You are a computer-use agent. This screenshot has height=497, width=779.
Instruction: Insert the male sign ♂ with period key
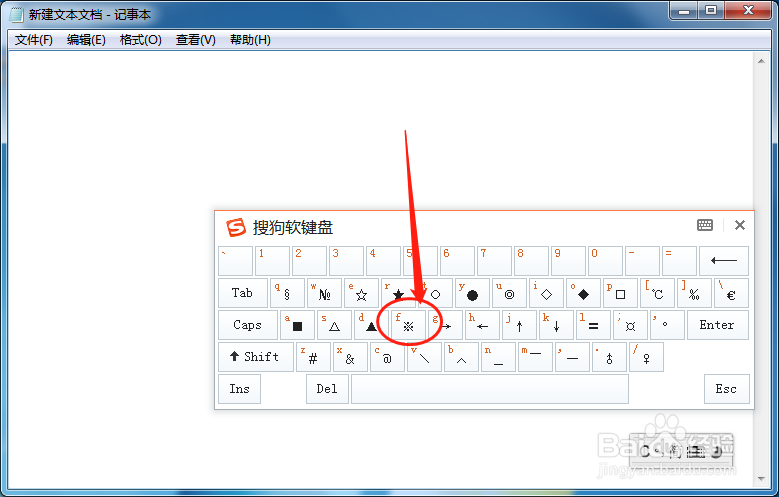pyautogui.click(x=609, y=357)
